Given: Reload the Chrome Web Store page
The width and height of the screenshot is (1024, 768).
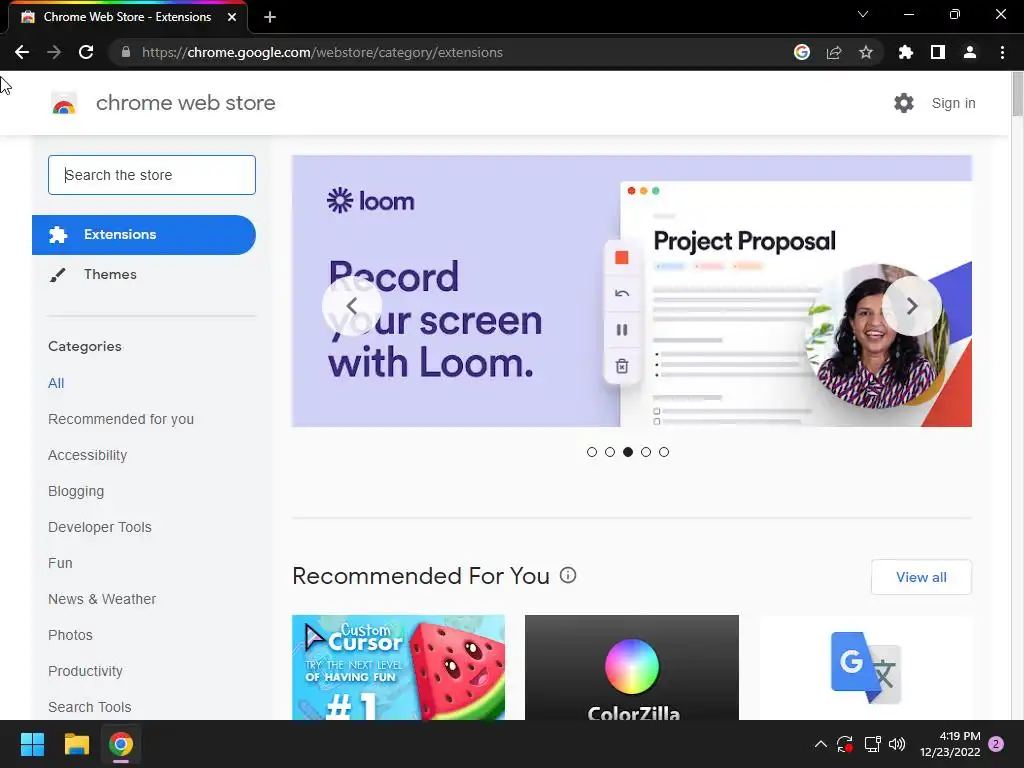Looking at the screenshot, I should coord(86,52).
